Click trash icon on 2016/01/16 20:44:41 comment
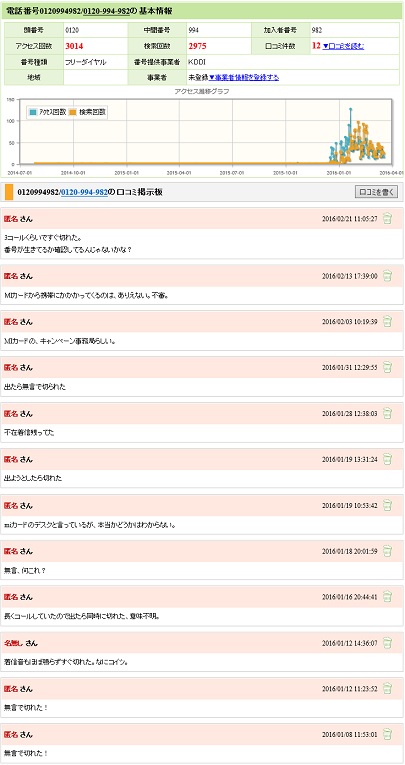405x765 pixels. pyautogui.click(x=387, y=597)
